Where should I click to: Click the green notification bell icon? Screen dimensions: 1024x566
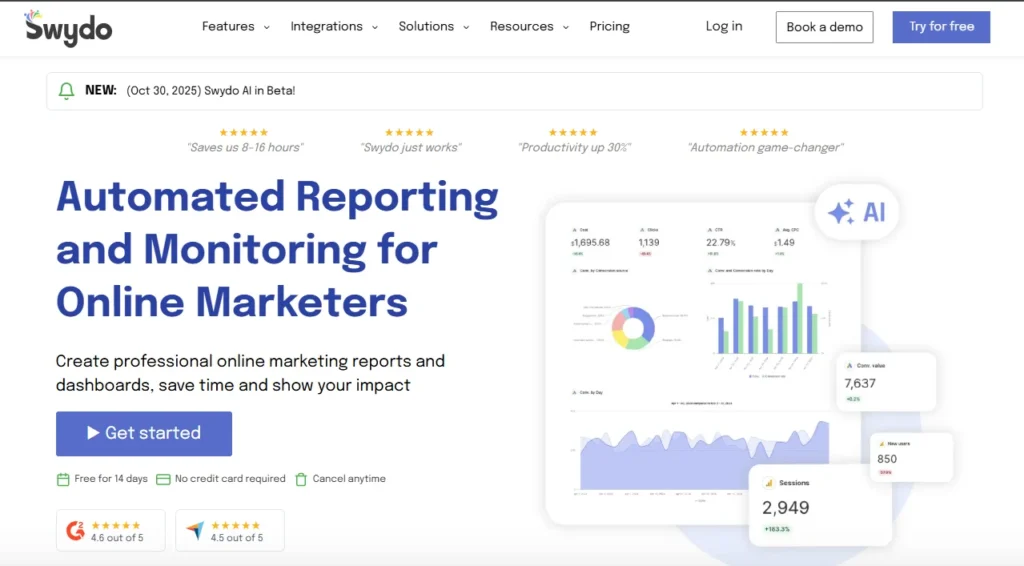point(66,91)
